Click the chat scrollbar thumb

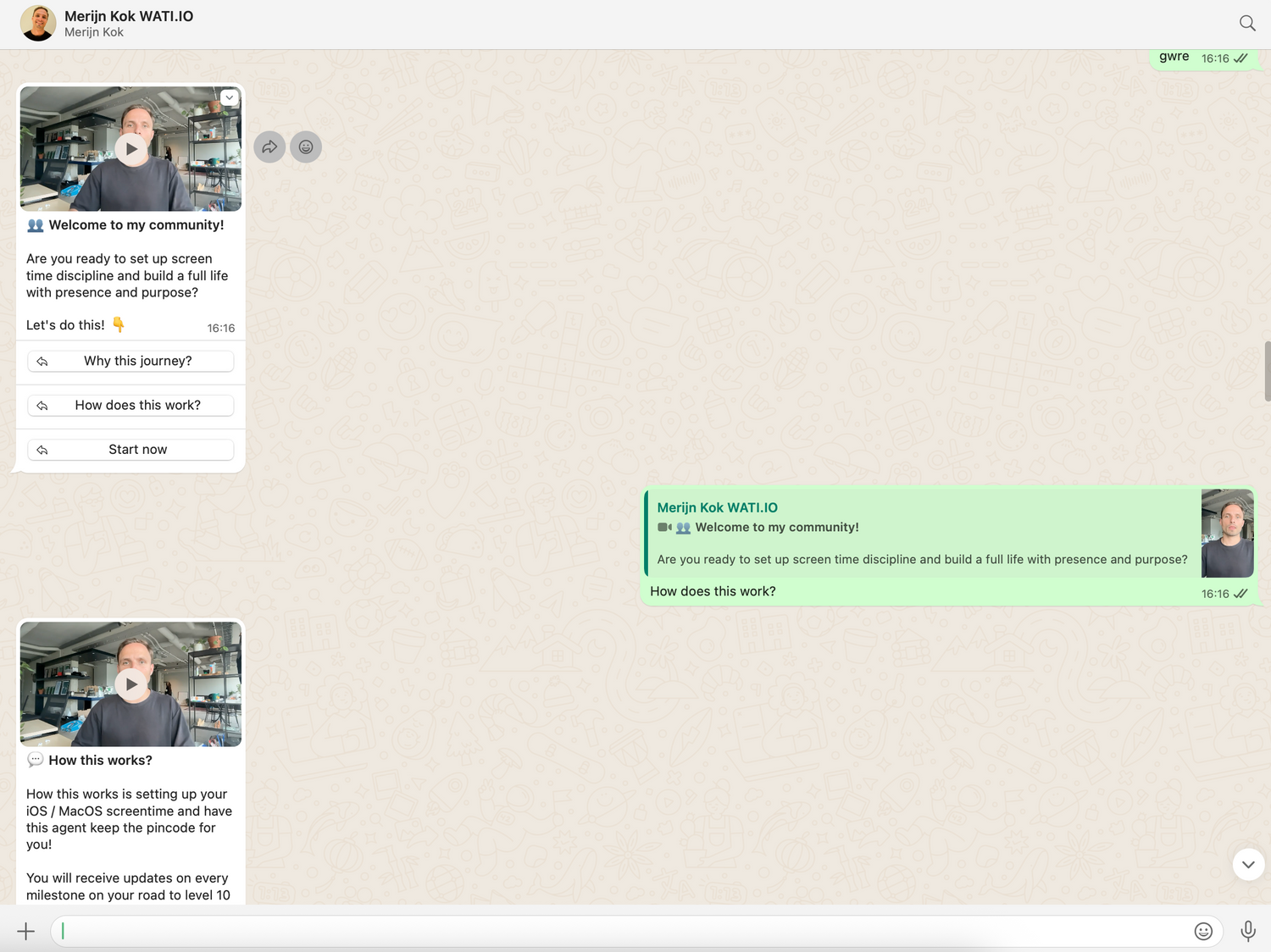coord(1268,371)
